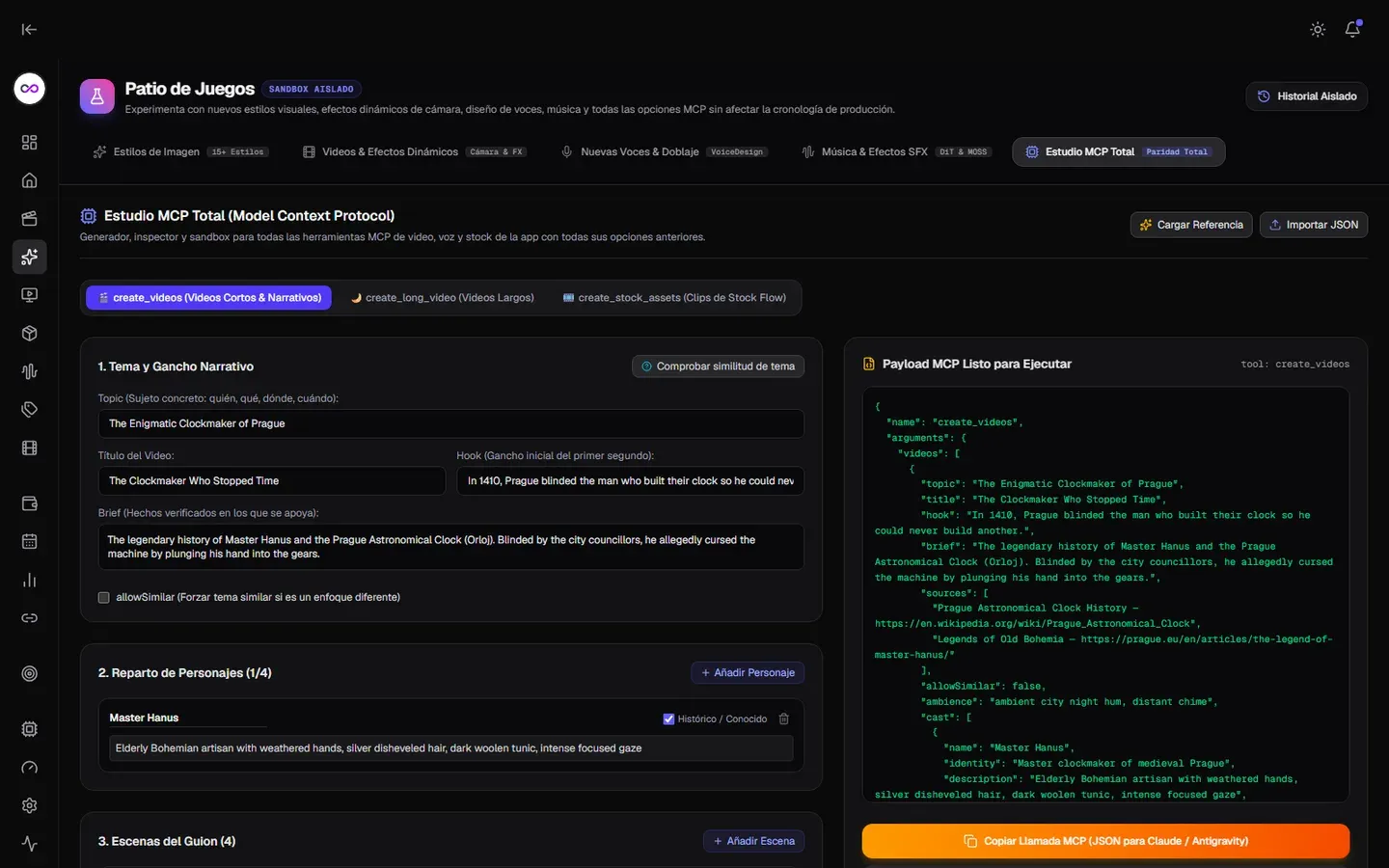Open Historial Aislado
Viewport: 1389px width, 868px height.
point(1307,96)
